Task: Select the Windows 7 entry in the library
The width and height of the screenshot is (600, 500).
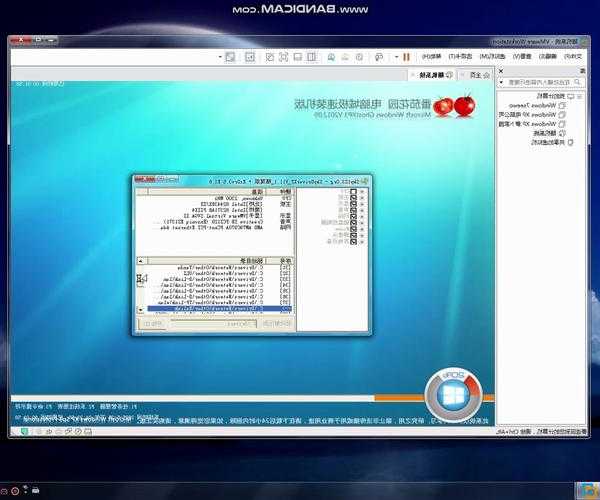Action: 537,105
